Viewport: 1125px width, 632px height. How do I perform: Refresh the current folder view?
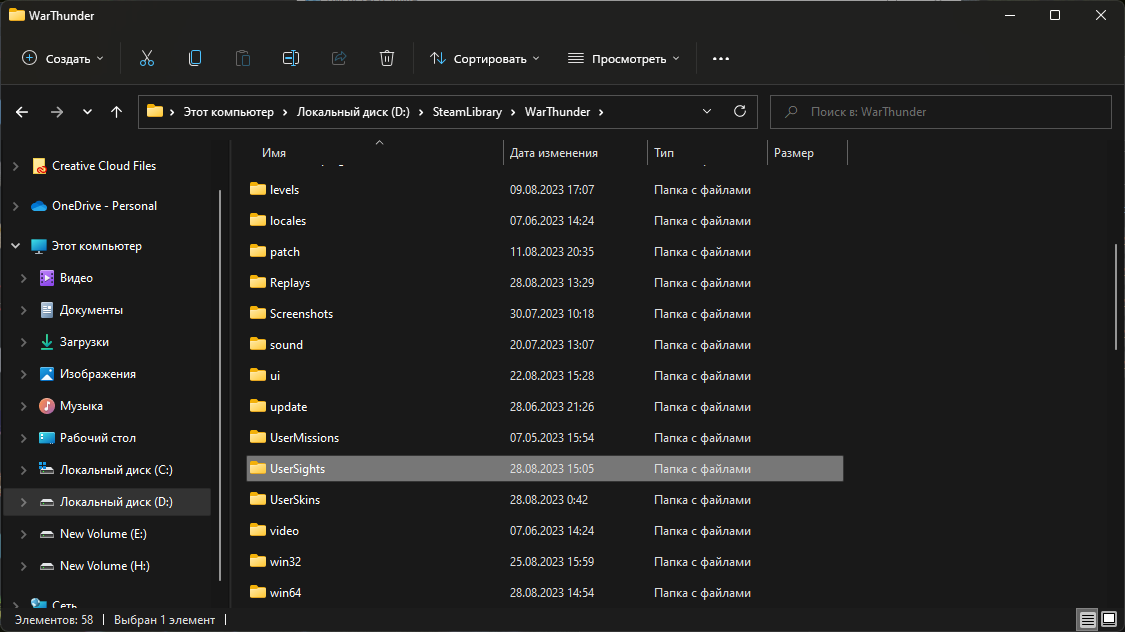[740, 112]
